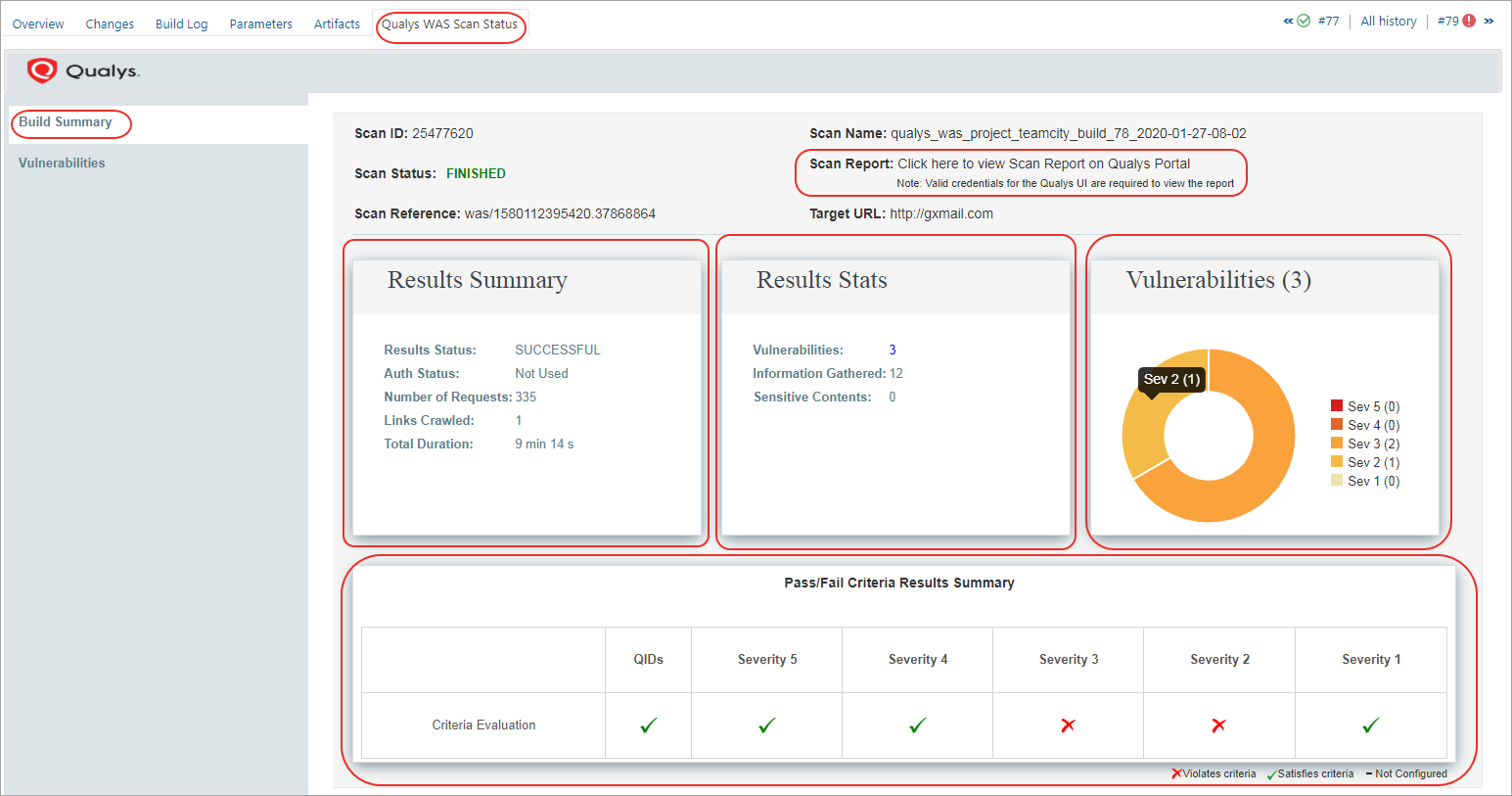Click the red cross under Severity 2

(1218, 726)
